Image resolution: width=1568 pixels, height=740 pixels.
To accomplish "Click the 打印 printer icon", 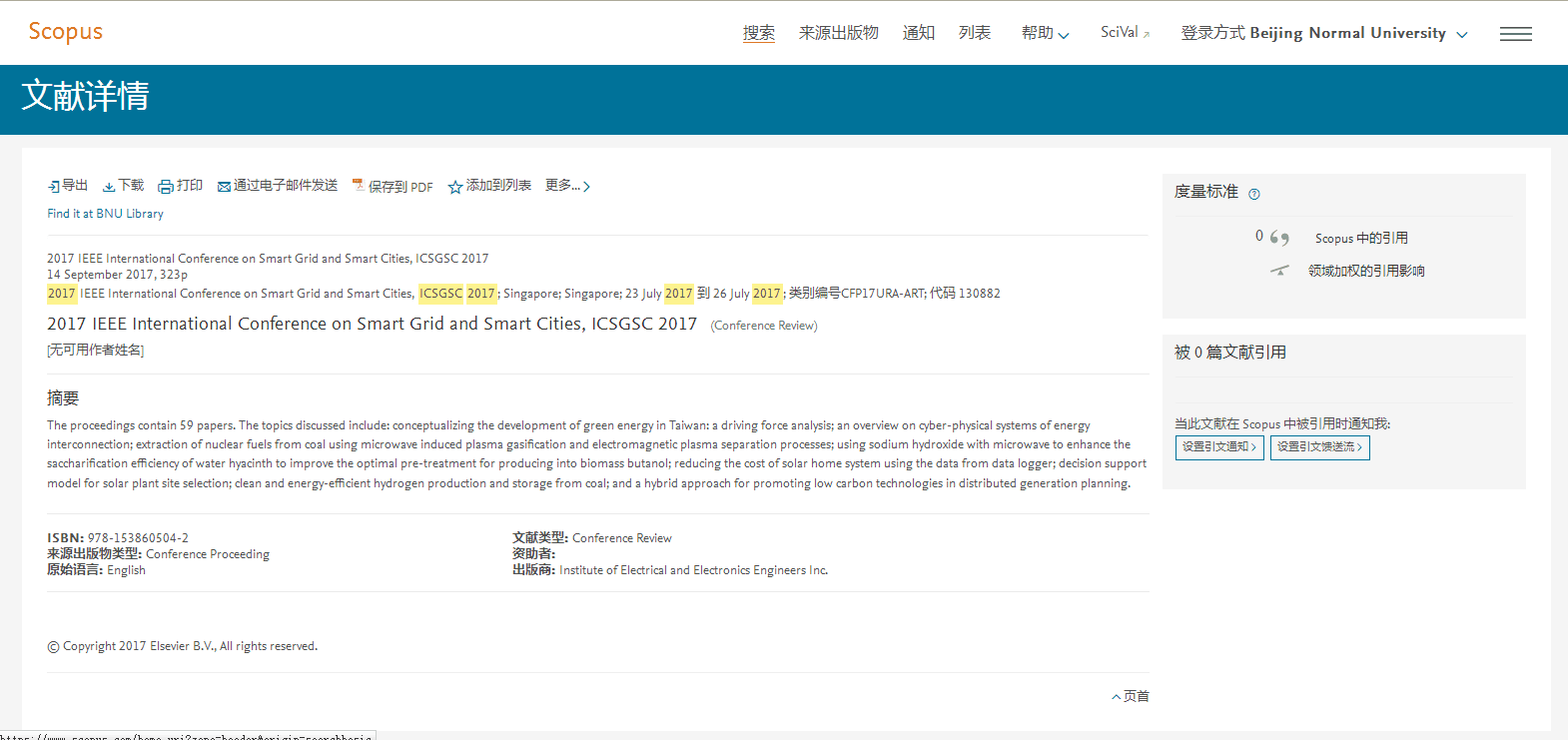I will click(x=166, y=187).
